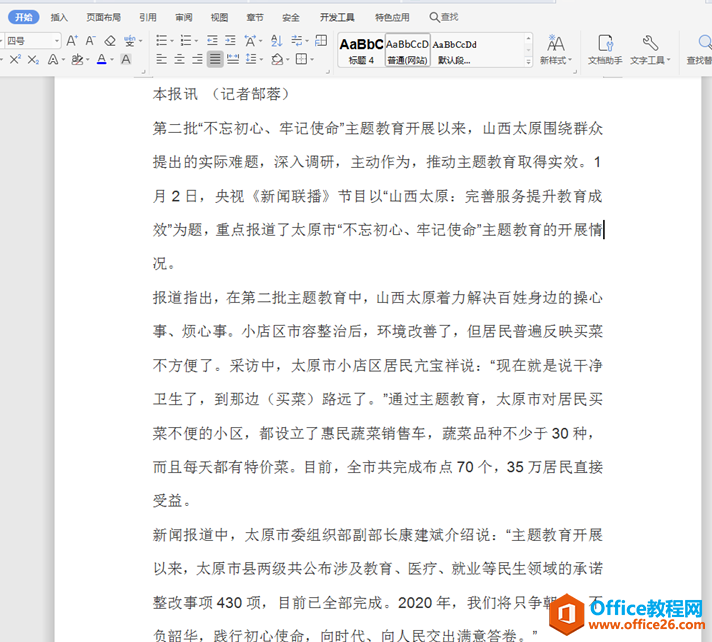Switch to 开始 tab
This screenshot has width=712, height=642.
click(x=24, y=17)
